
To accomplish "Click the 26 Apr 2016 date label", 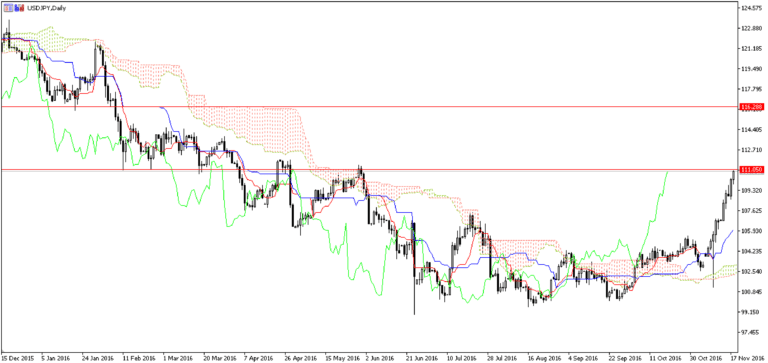I will pyautogui.click(x=300, y=358).
